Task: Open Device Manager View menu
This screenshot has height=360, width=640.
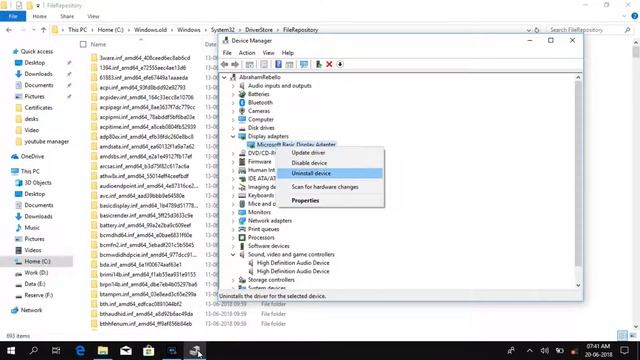Action: coord(268,53)
